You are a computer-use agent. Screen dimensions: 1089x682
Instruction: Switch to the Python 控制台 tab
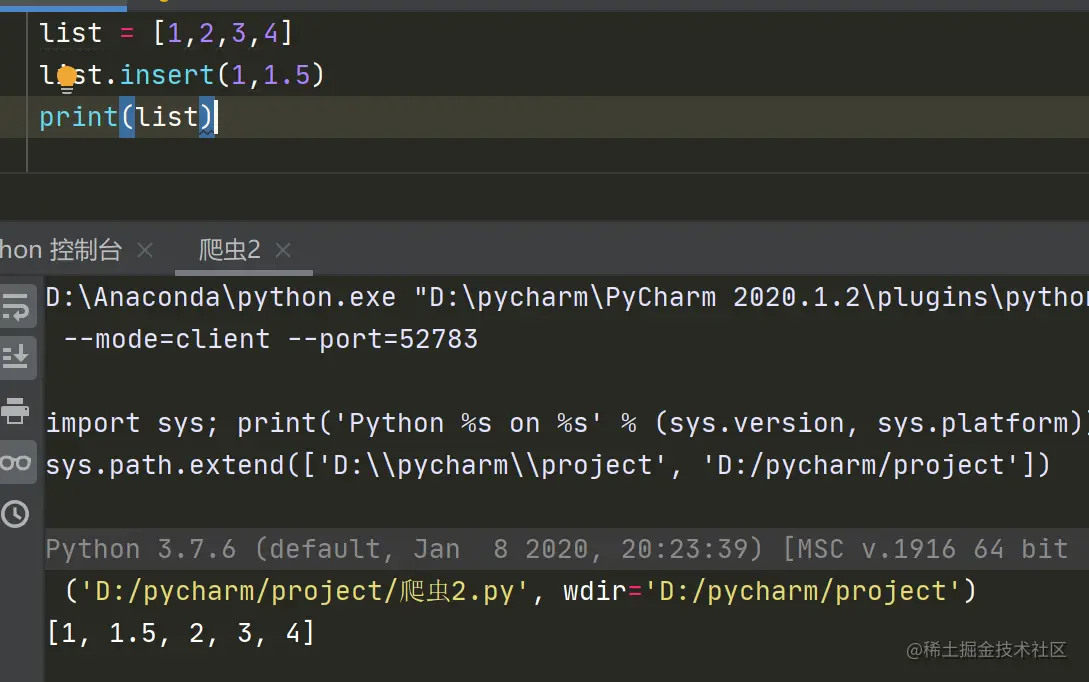(60, 249)
